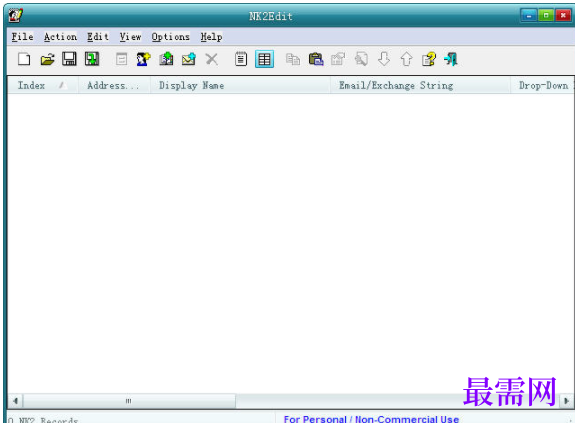
Task: Toggle the table grid view icon
Action: click(264, 59)
